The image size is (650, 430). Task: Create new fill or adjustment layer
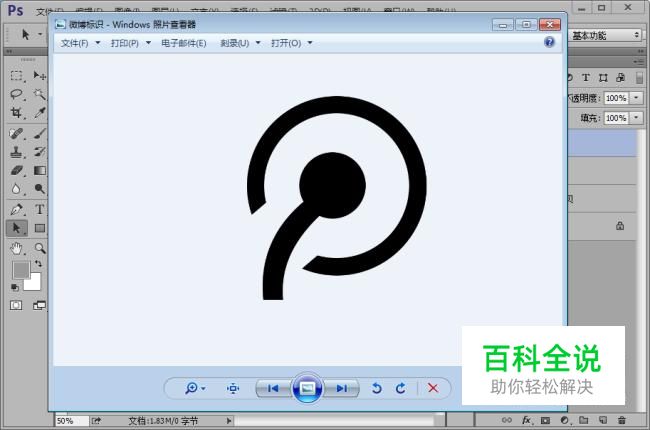point(565,420)
